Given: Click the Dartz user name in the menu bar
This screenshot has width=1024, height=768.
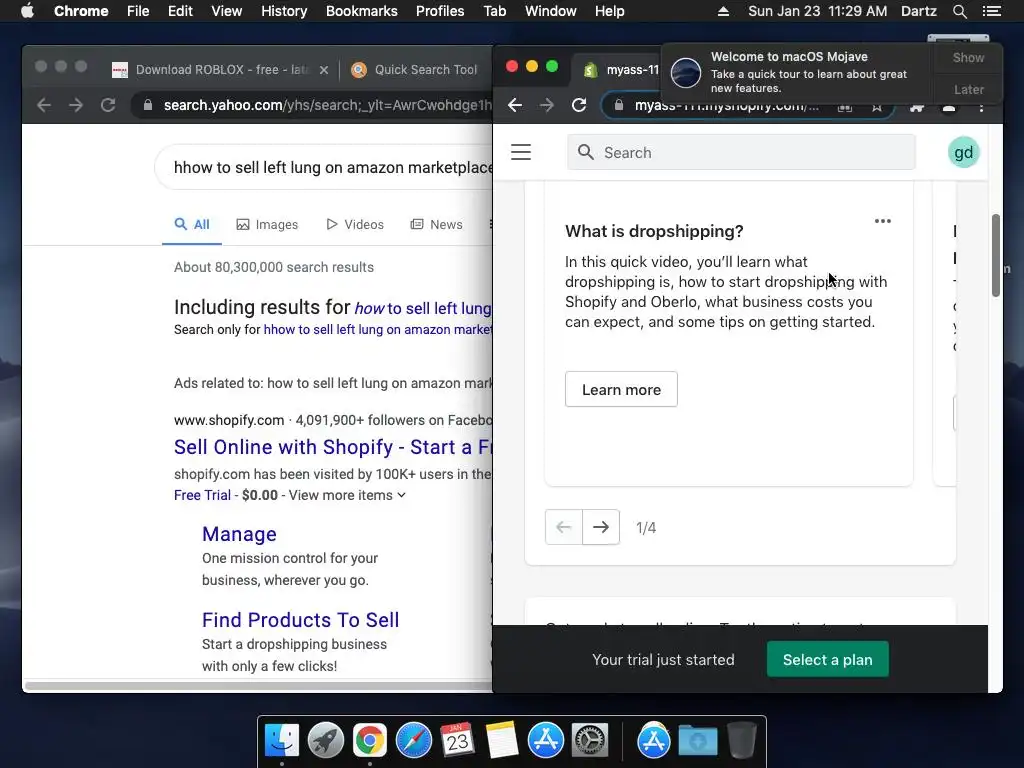Looking at the screenshot, I should pyautogui.click(x=918, y=11).
